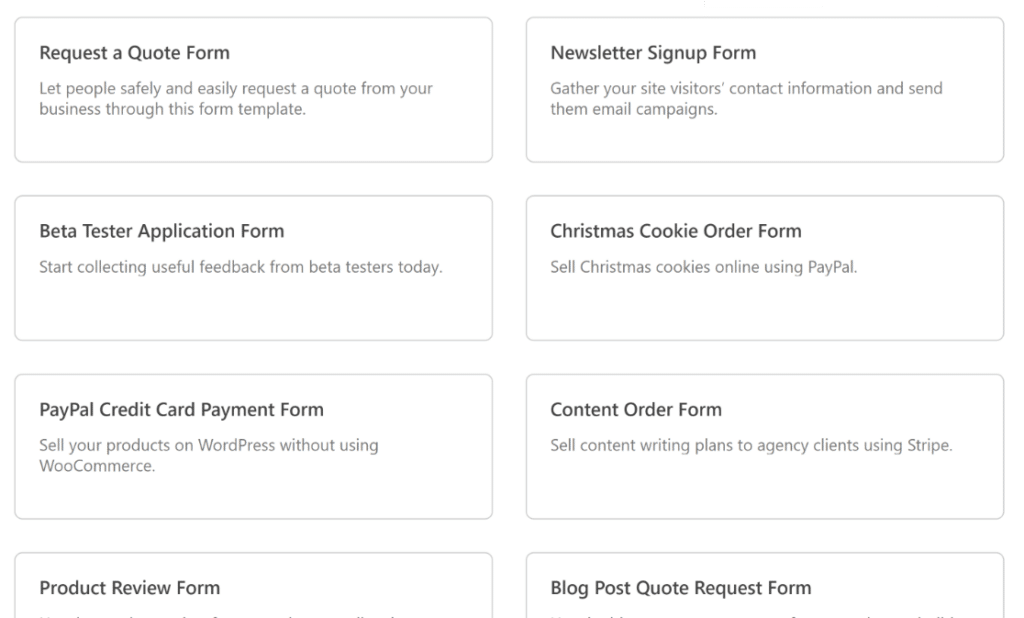Click the Newsletter Signup Form description text

pyautogui.click(x=745, y=98)
